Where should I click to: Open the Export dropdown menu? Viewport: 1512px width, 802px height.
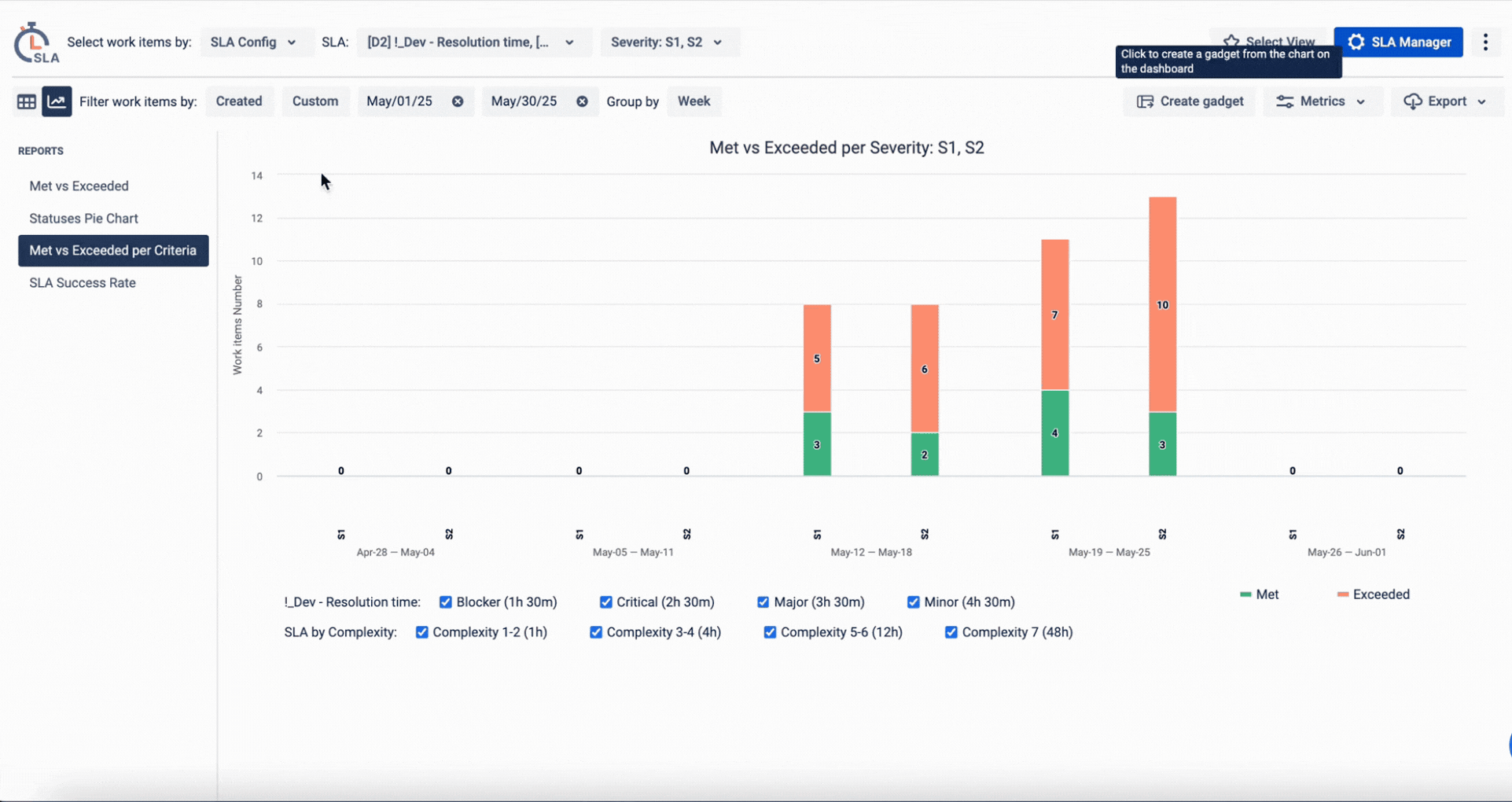(x=1447, y=101)
